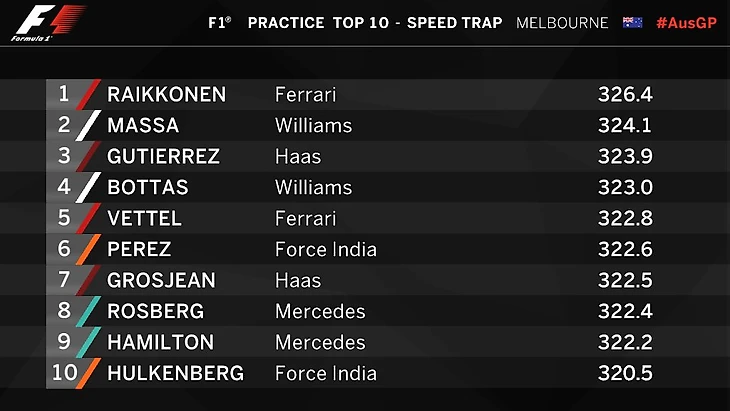
Task: Click Hulkenberg's speed value 320.5
Action: (x=625, y=374)
